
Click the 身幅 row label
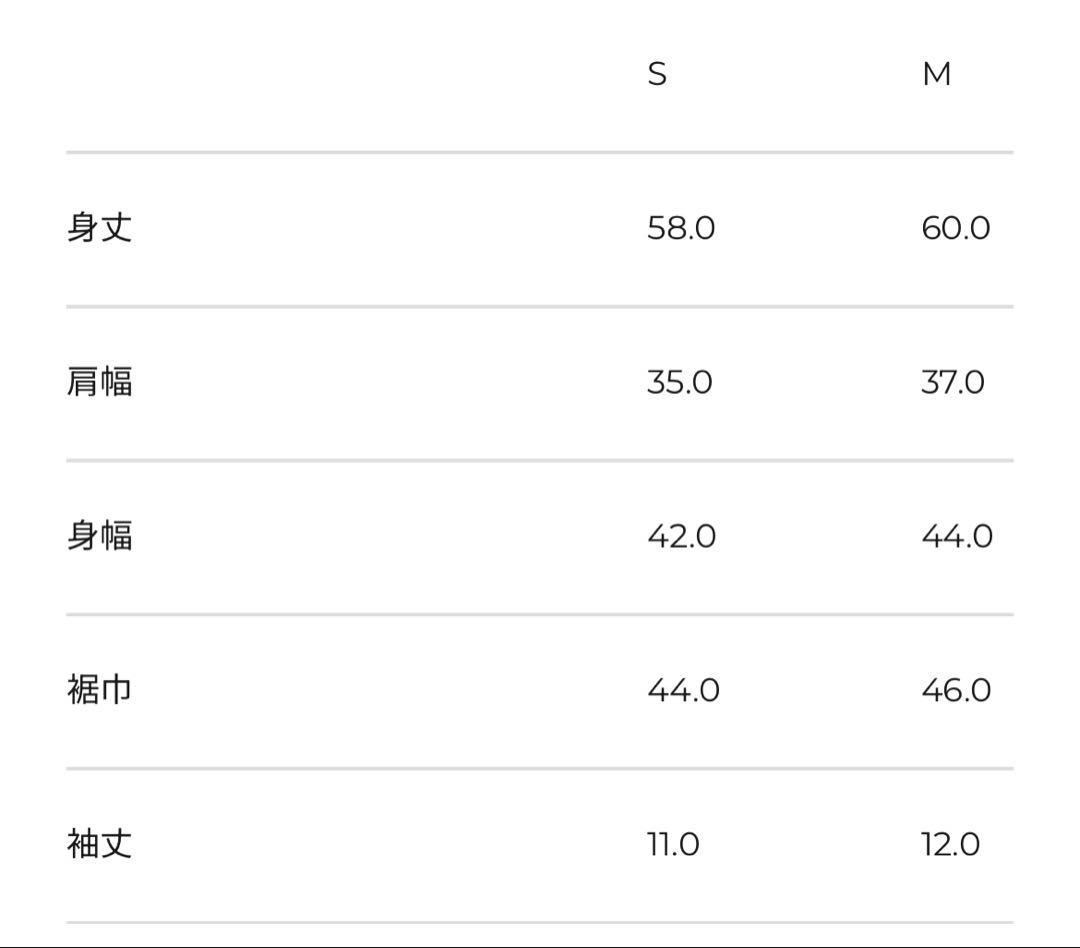coord(99,536)
